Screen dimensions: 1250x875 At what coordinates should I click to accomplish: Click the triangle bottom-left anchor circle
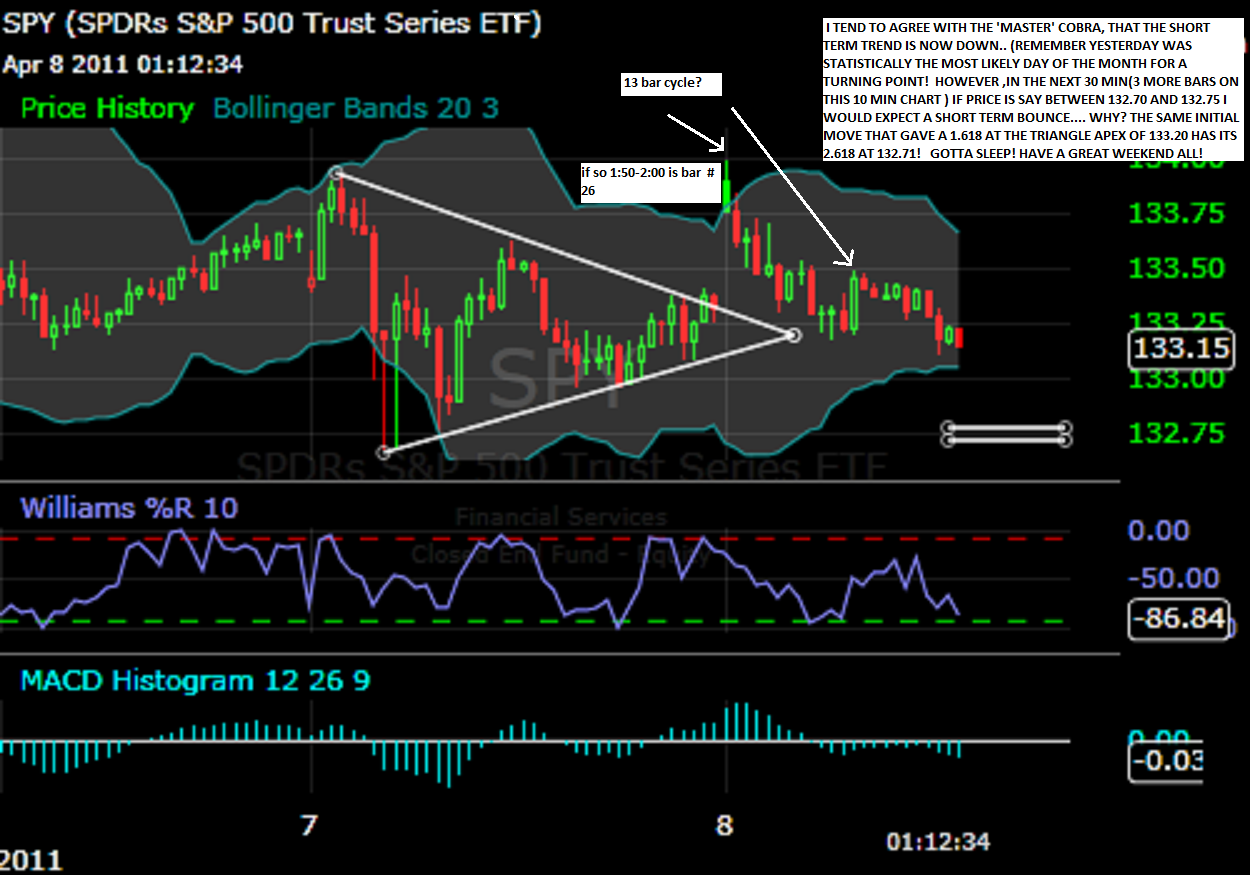click(x=384, y=452)
